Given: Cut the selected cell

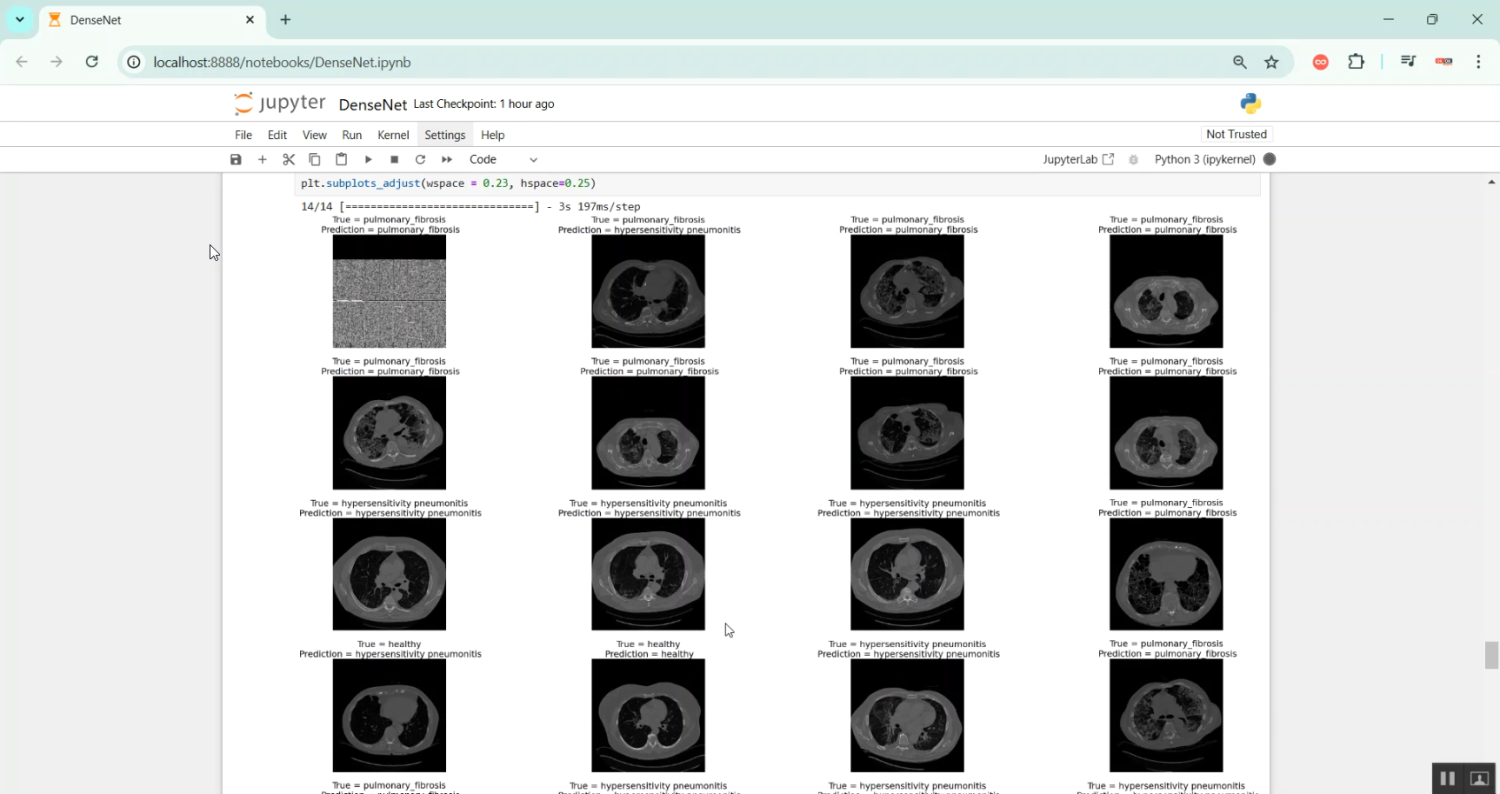Looking at the screenshot, I should coord(288,159).
